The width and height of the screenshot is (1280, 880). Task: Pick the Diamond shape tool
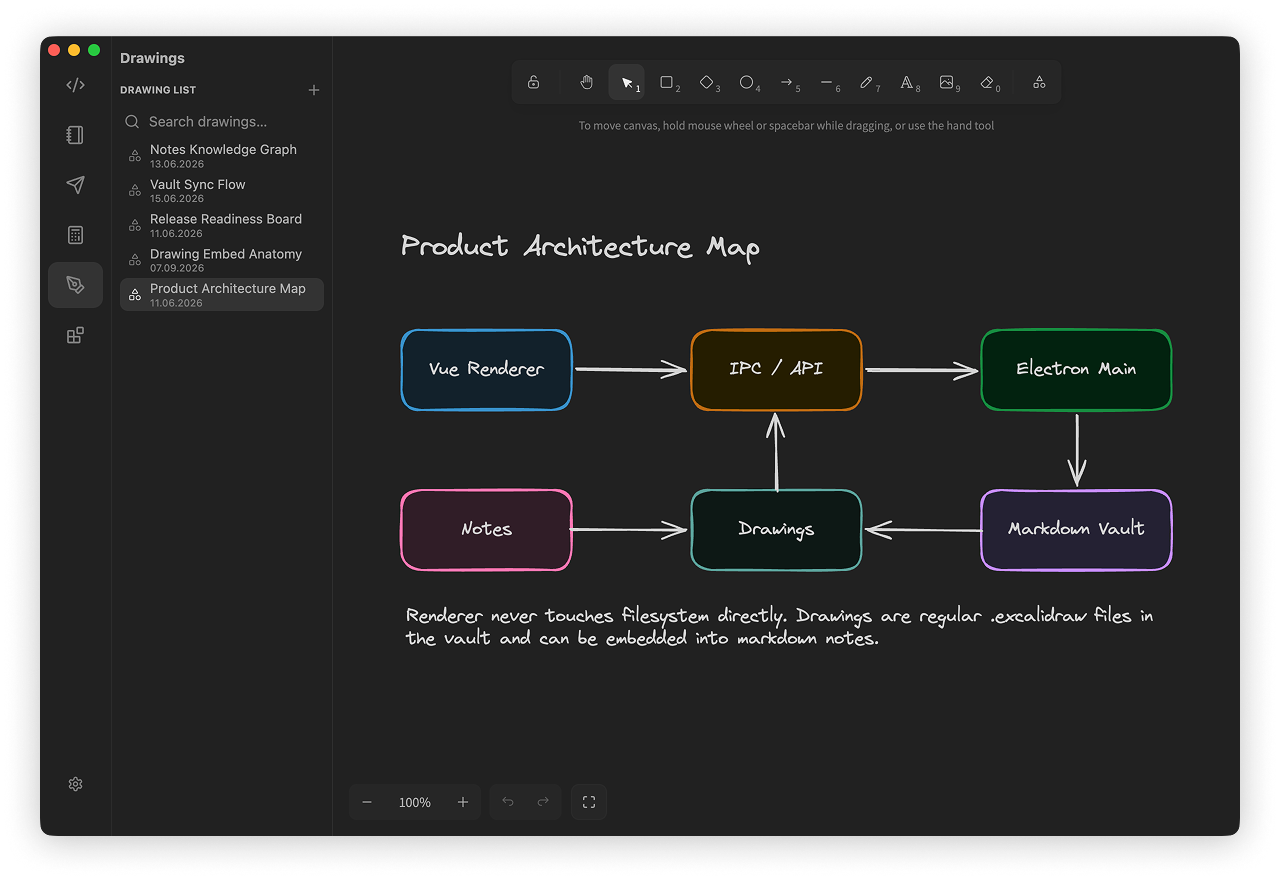707,82
